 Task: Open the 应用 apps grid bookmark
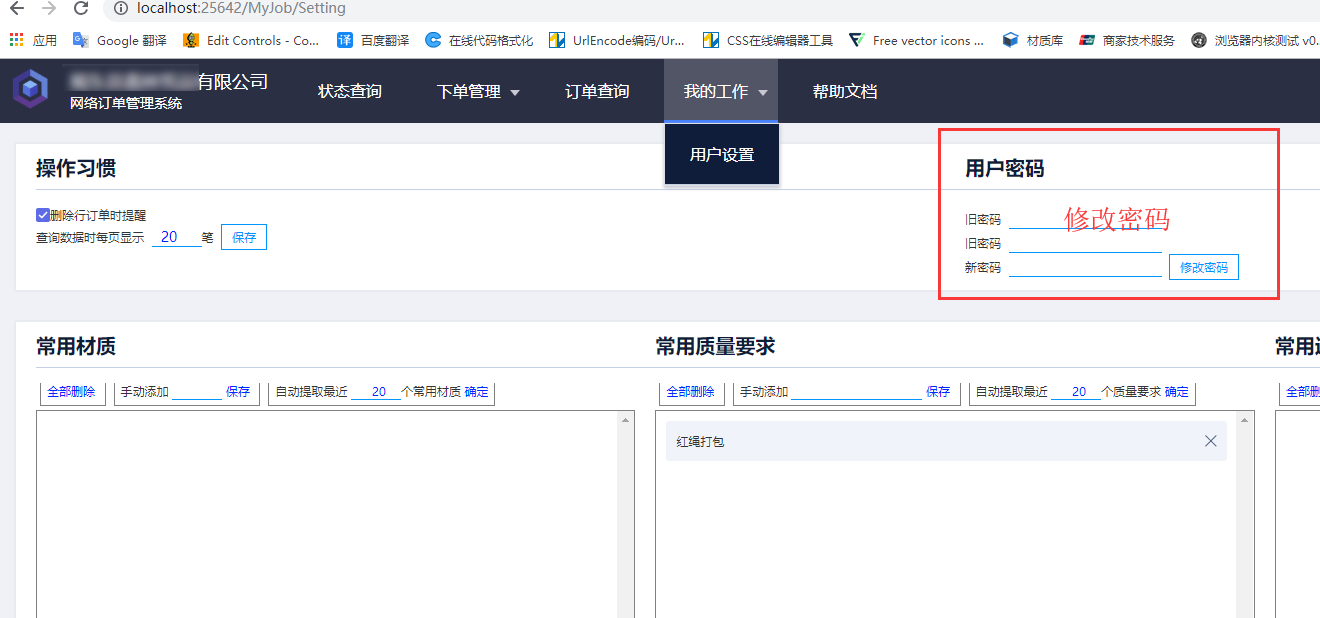tap(33, 41)
